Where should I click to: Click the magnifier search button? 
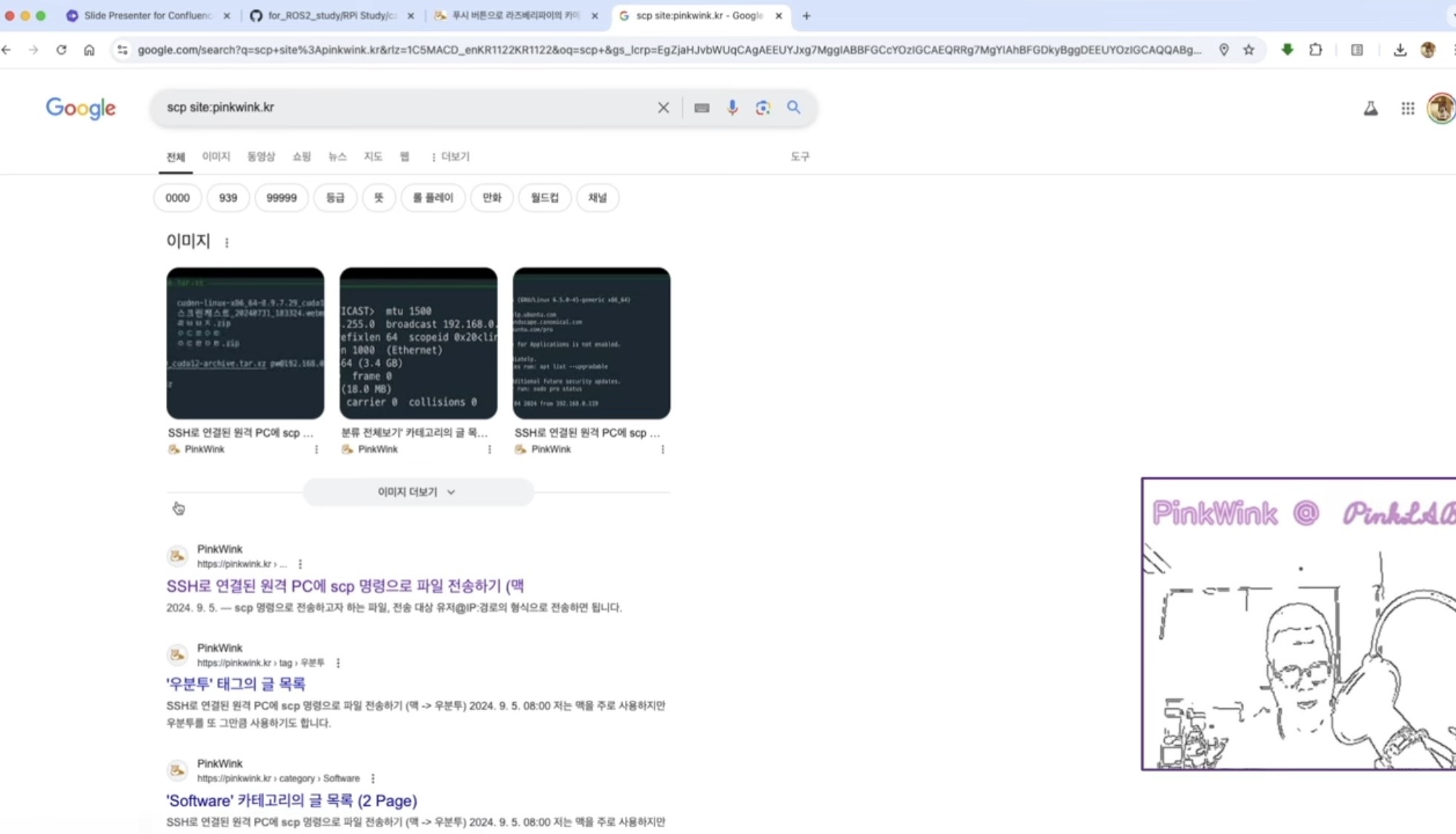(794, 107)
